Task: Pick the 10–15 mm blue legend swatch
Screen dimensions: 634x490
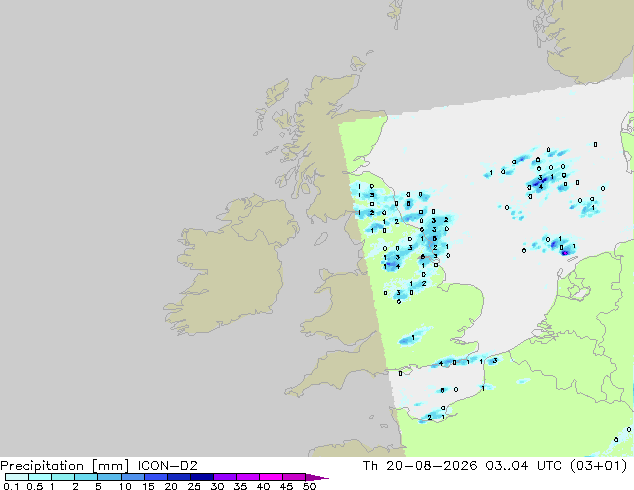Action: tap(132, 477)
